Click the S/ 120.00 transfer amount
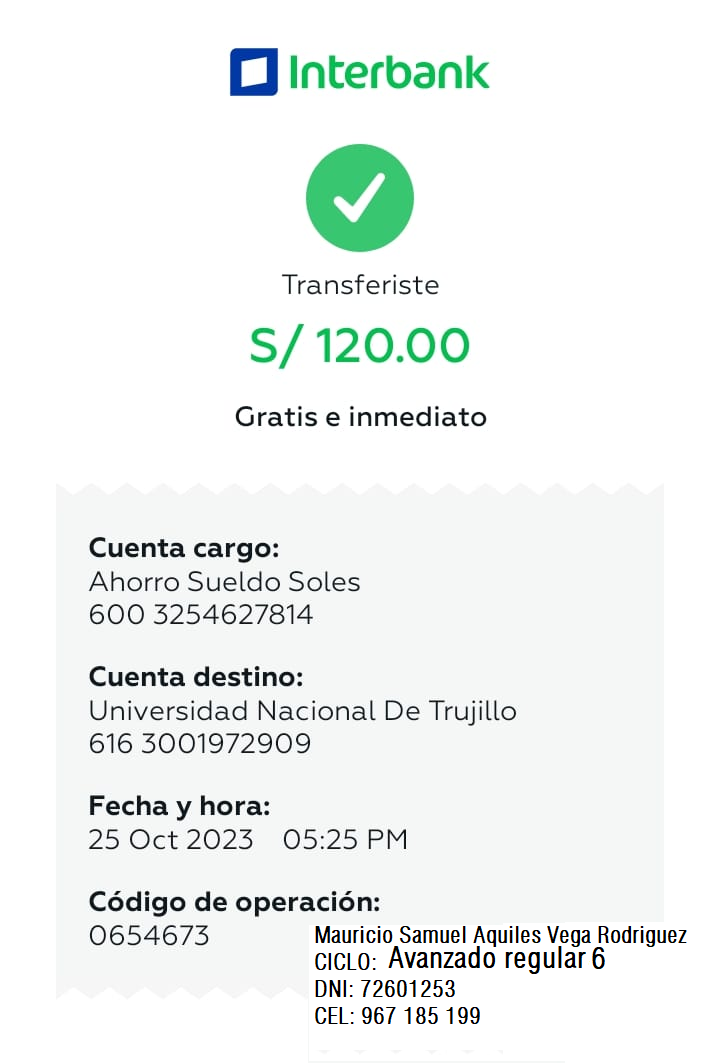 pyautogui.click(x=359, y=346)
